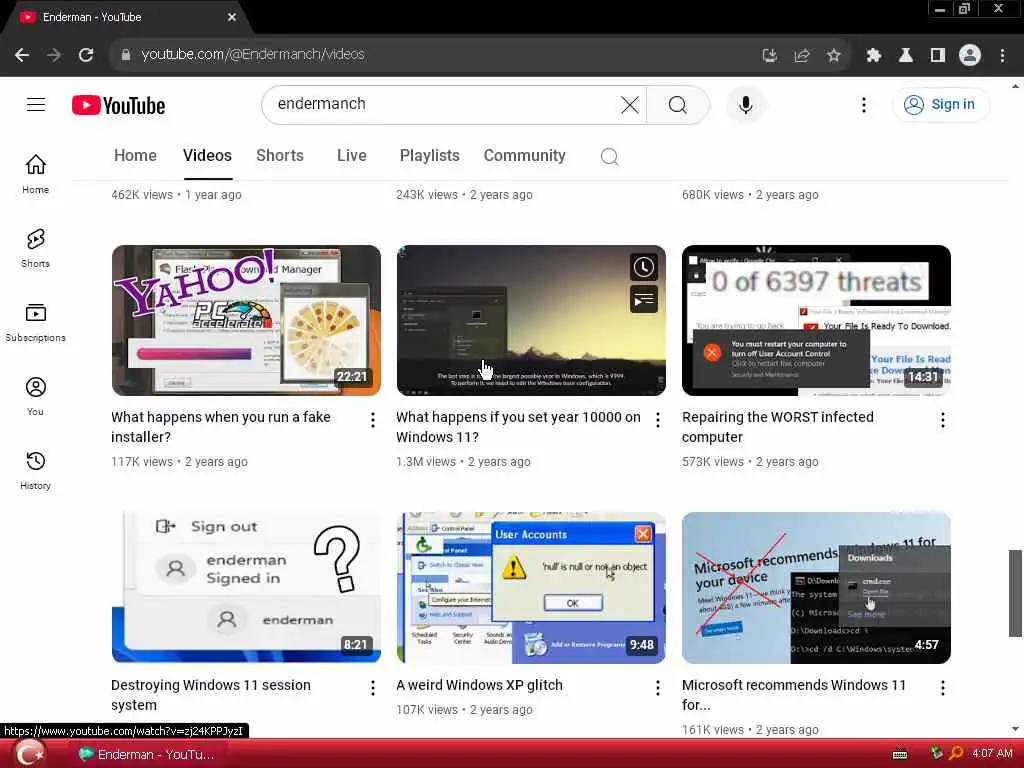Image resolution: width=1024 pixels, height=768 pixels.
Task: Open the User Accounts null error thumbnail
Action: point(531,588)
